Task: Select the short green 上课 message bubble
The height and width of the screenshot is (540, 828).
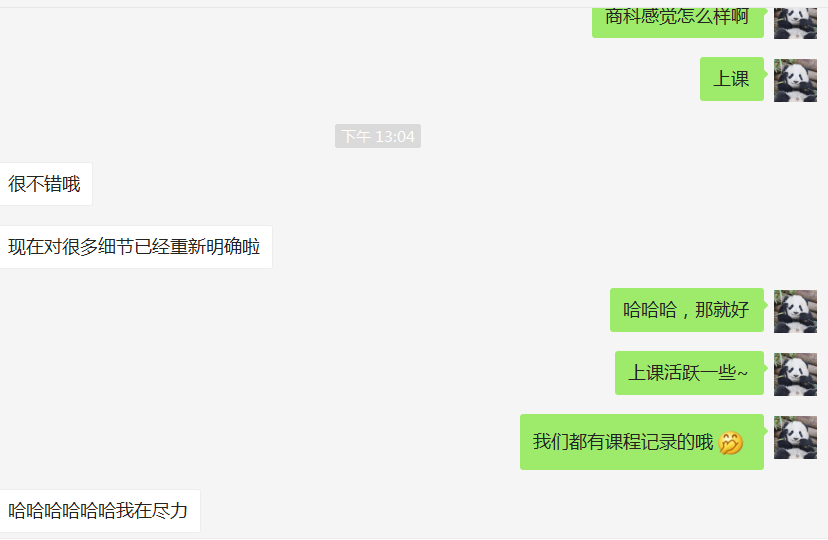Action: 732,79
